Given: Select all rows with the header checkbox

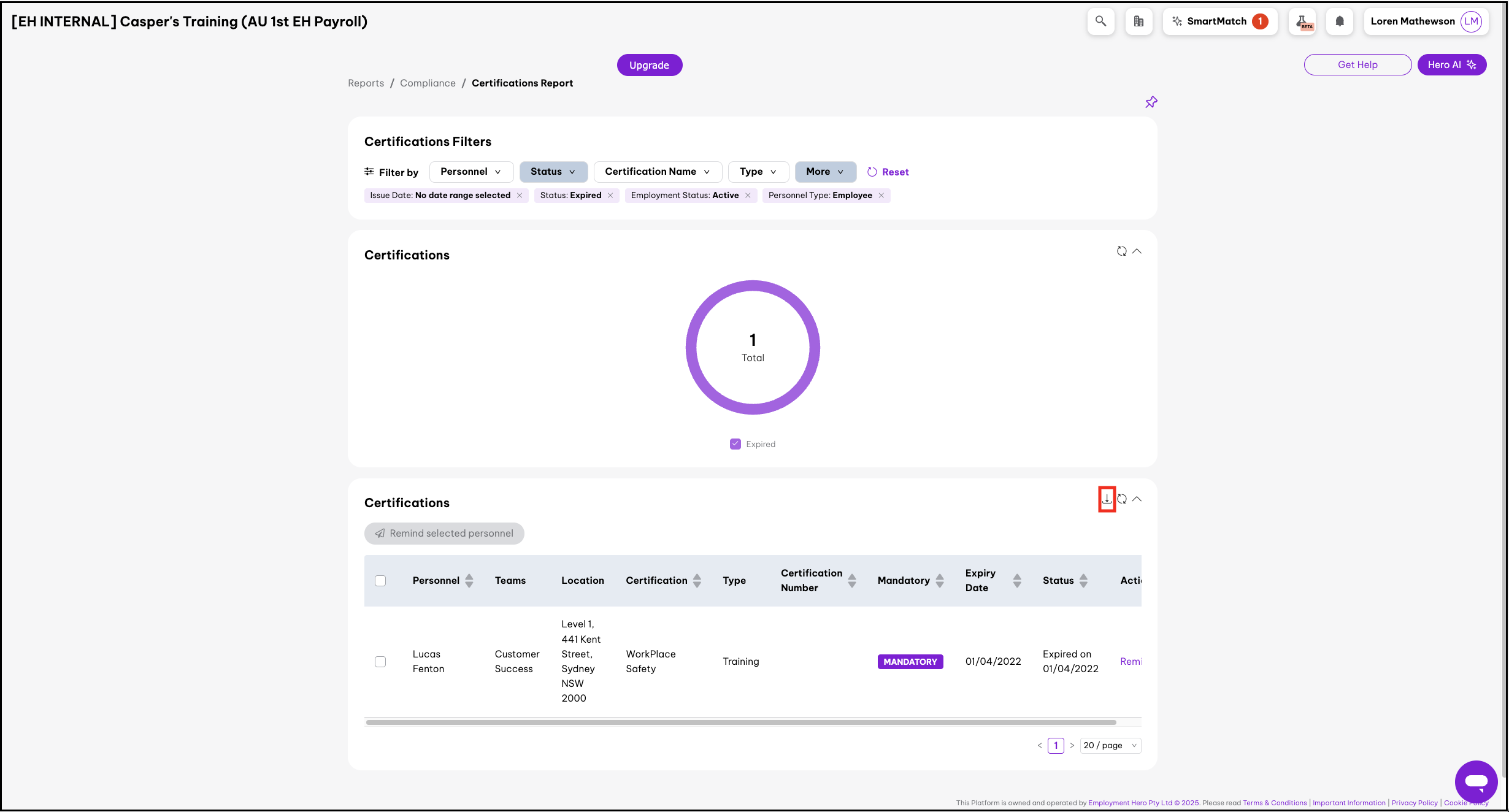Looking at the screenshot, I should (380, 581).
